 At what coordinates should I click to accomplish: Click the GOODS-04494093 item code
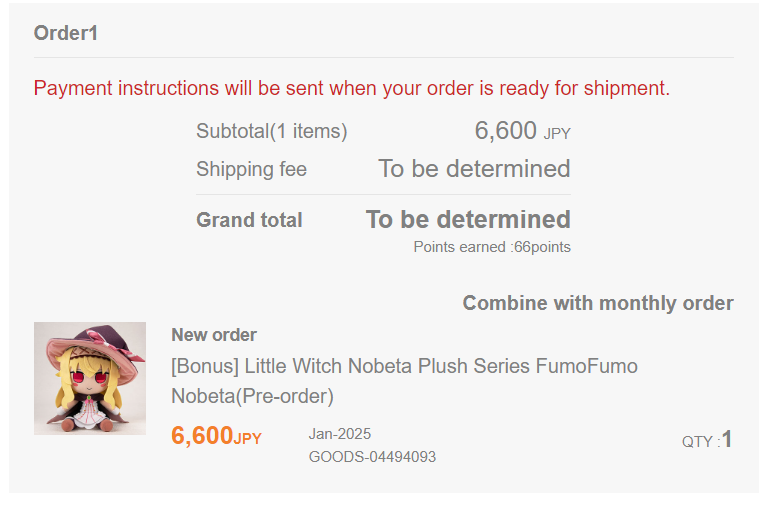click(372, 457)
